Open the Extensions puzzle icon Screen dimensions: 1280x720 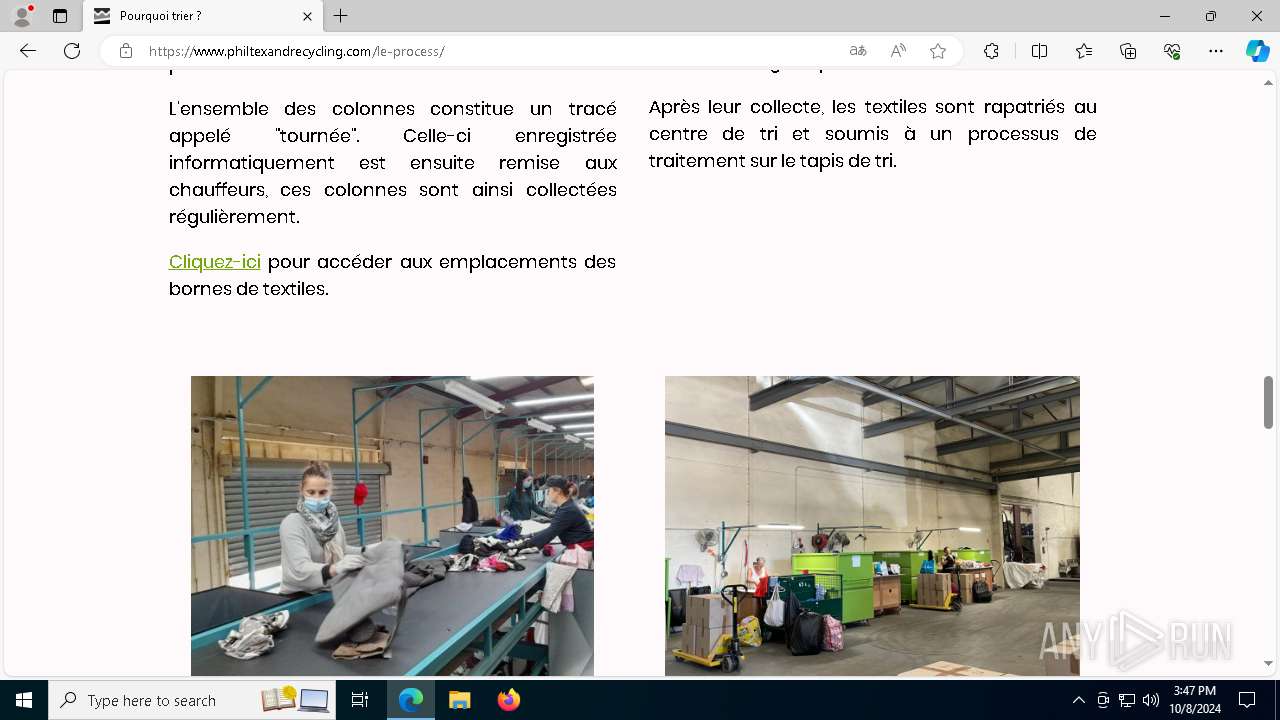[x=991, y=51]
